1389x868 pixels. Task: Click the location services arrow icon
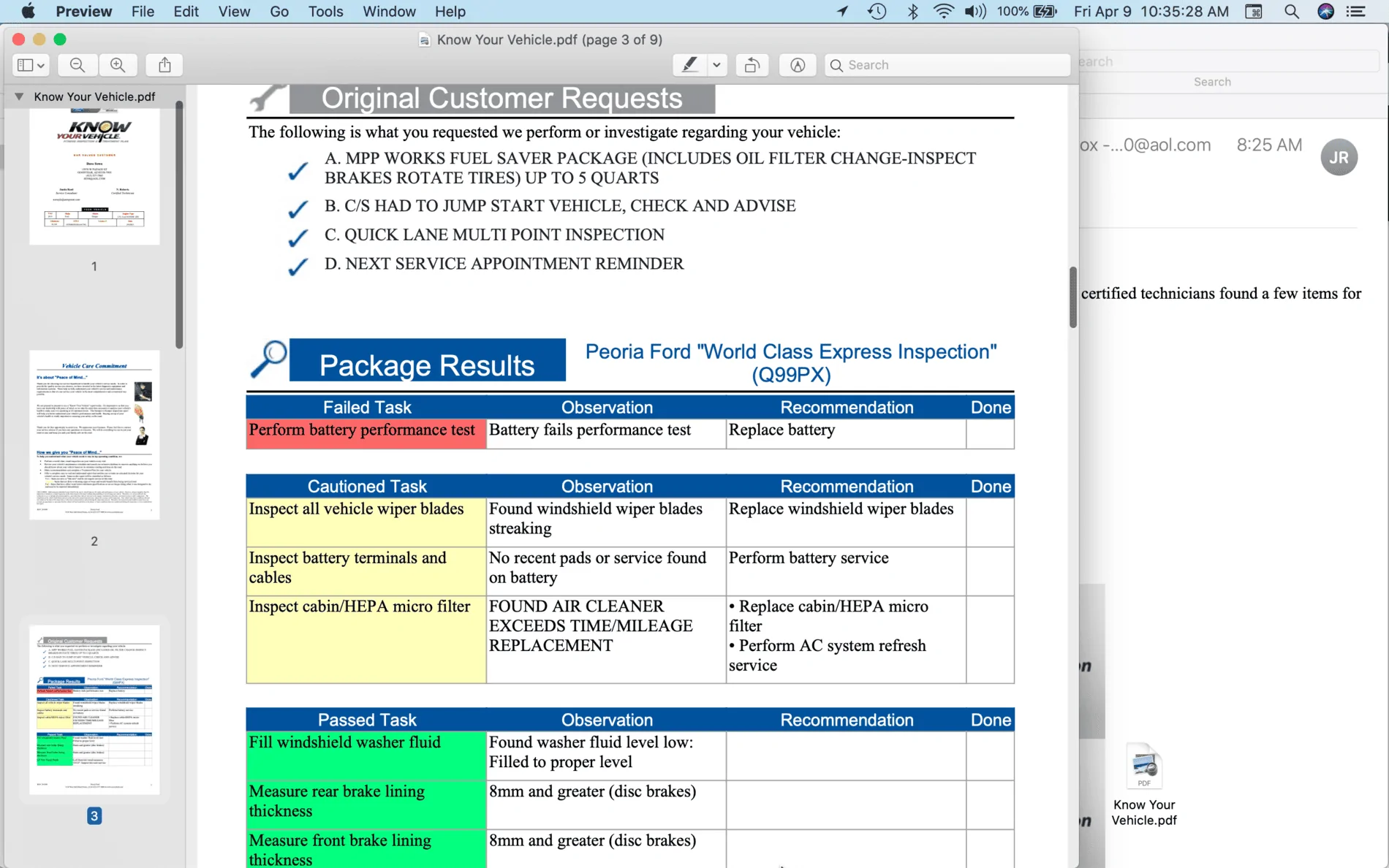pos(842,11)
